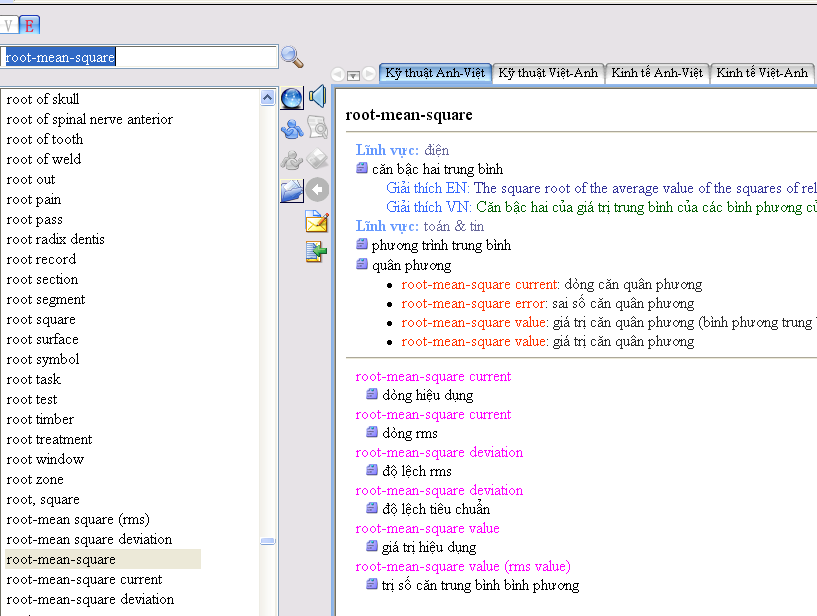Select 'root symbol' entry
The image size is (817, 616).
click(43, 359)
